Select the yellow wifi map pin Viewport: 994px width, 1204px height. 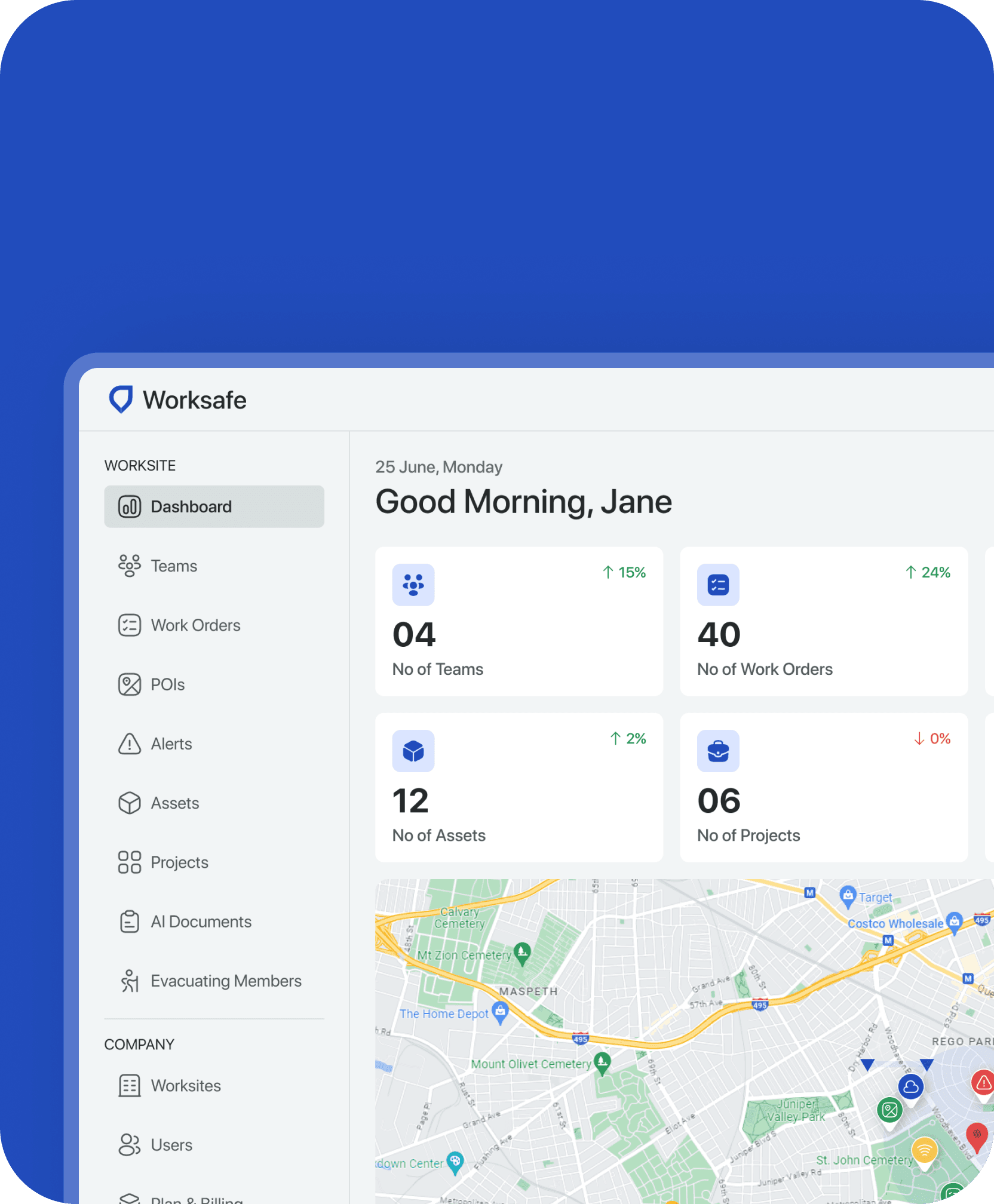tap(924, 1150)
